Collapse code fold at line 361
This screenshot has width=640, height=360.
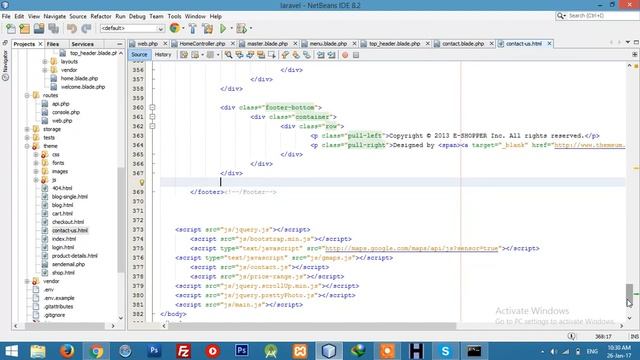tap(152, 117)
